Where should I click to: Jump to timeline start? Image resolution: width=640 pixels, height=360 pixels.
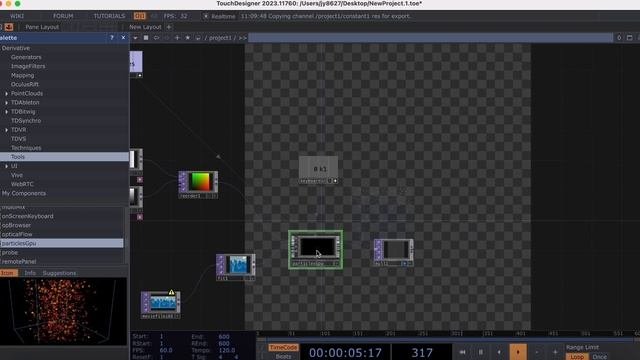pyautogui.click(x=462, y=352)
